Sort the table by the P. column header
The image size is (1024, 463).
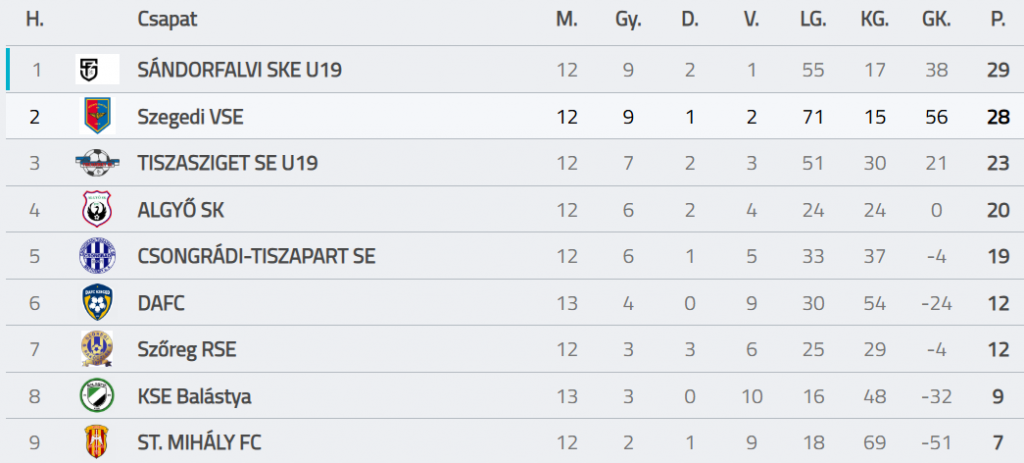[996, 20]
